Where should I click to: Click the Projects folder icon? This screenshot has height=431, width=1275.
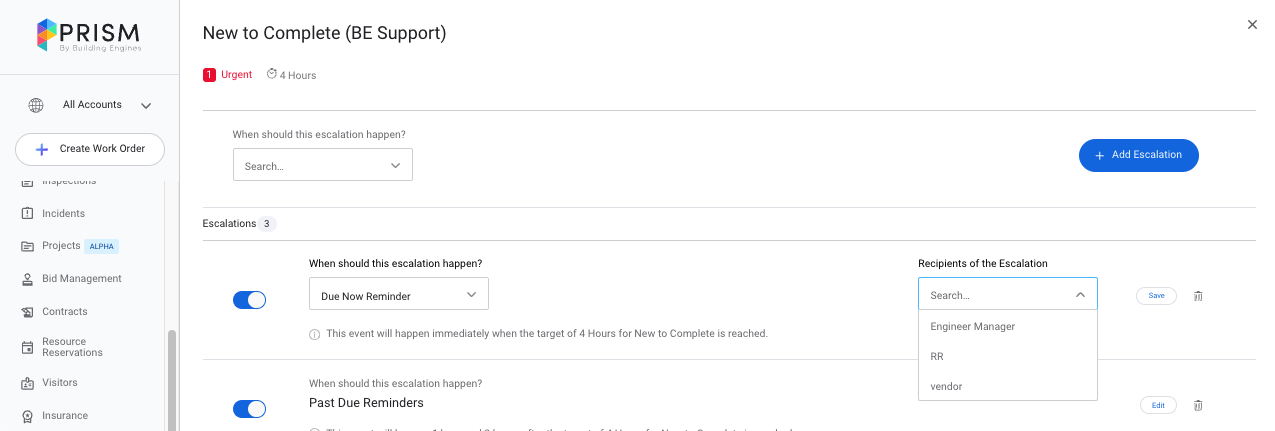[x=28, y=246]
